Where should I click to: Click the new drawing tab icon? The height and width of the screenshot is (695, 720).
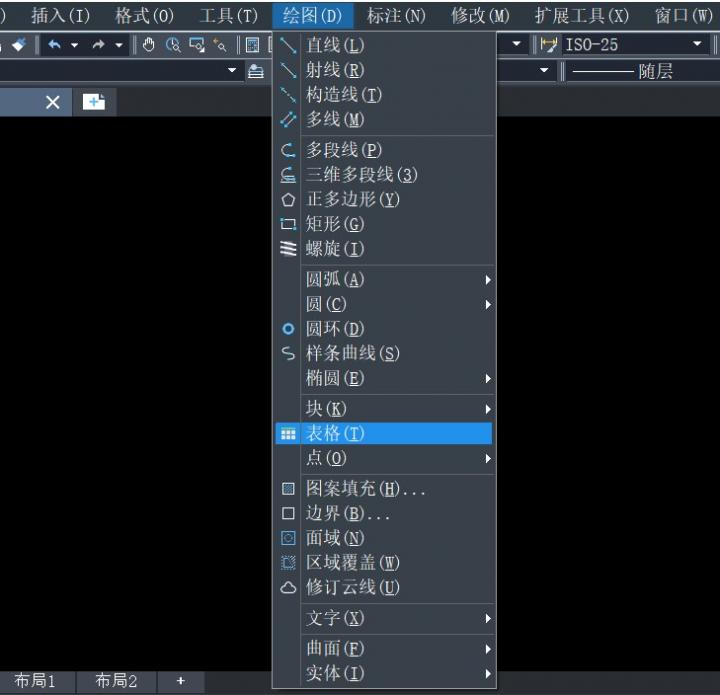[94, 102]
